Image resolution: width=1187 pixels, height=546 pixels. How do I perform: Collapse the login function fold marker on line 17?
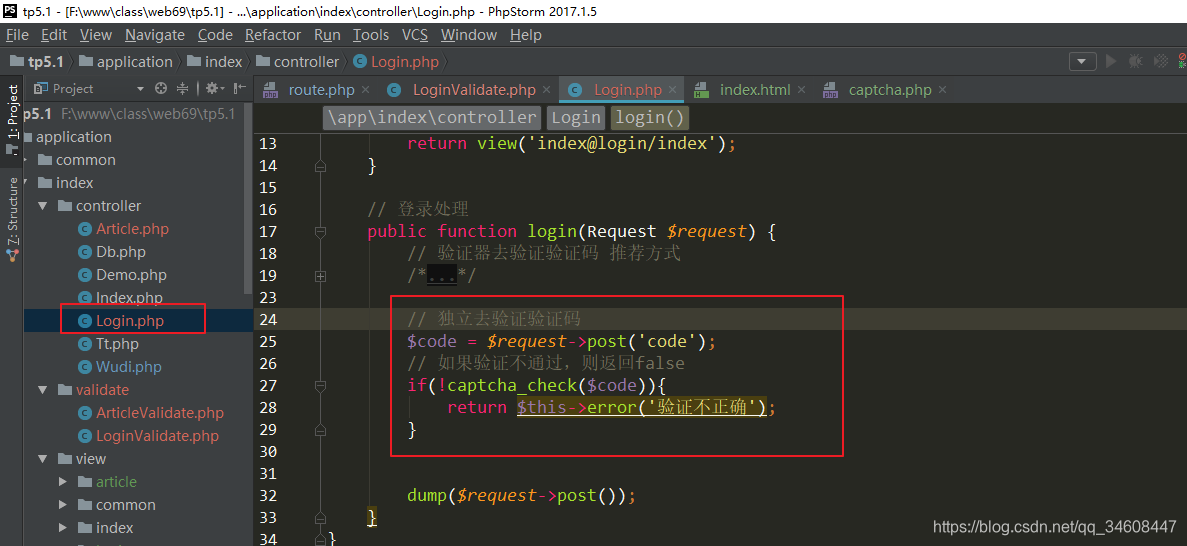pos(320,232)
